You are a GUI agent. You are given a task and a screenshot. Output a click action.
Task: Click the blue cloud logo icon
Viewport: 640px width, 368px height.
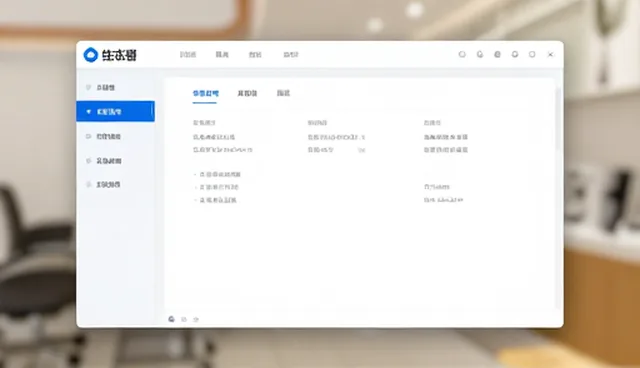point(91,55)
